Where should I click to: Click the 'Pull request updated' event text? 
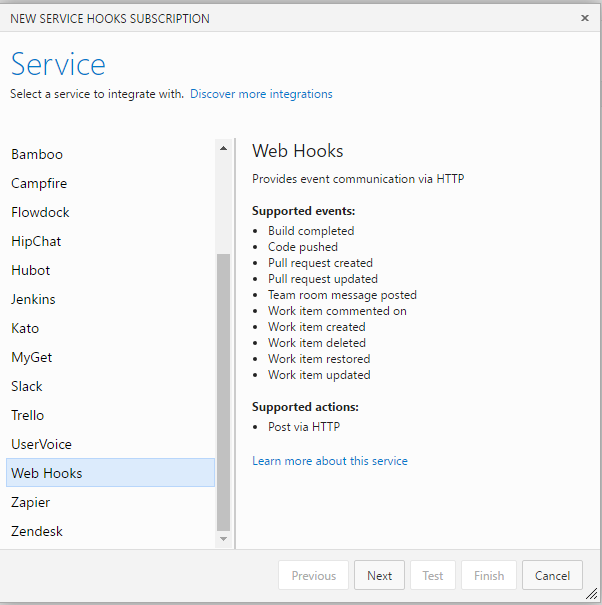coord(323,279)
